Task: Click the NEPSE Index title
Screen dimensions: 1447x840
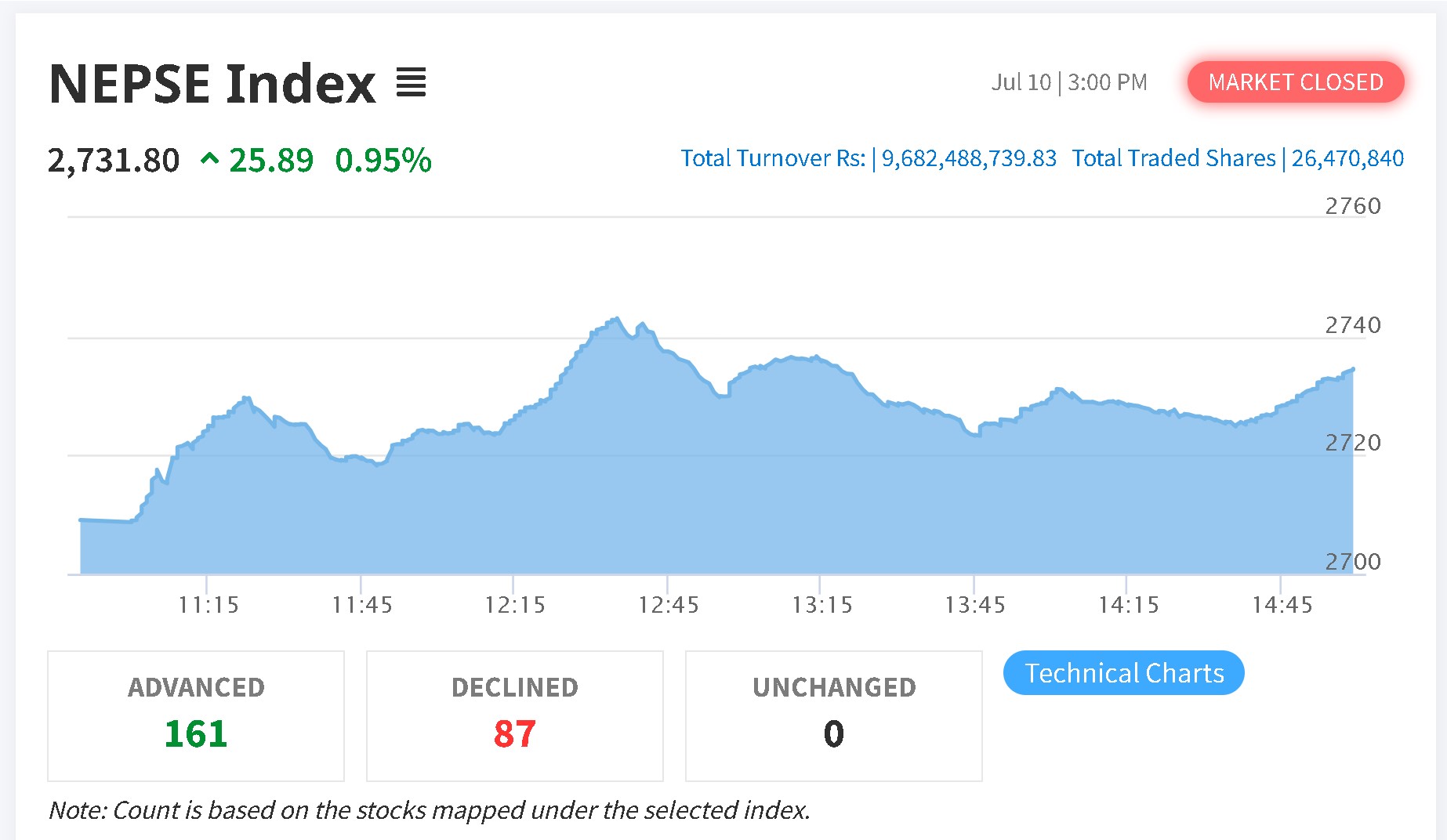Action: (212, 84)
